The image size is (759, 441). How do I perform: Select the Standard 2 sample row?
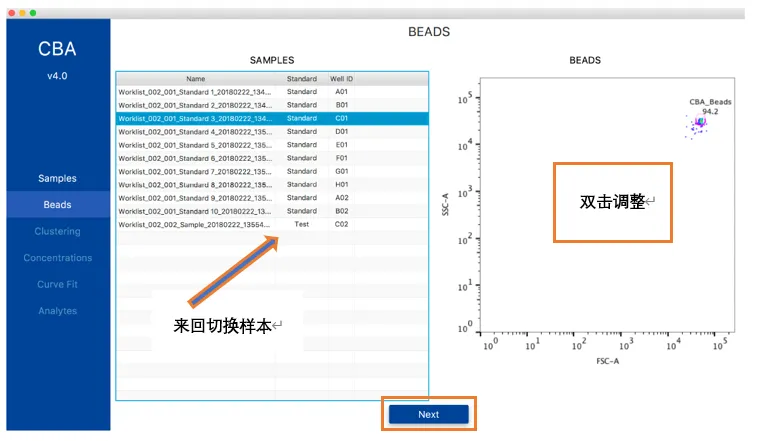click(195, 104)
